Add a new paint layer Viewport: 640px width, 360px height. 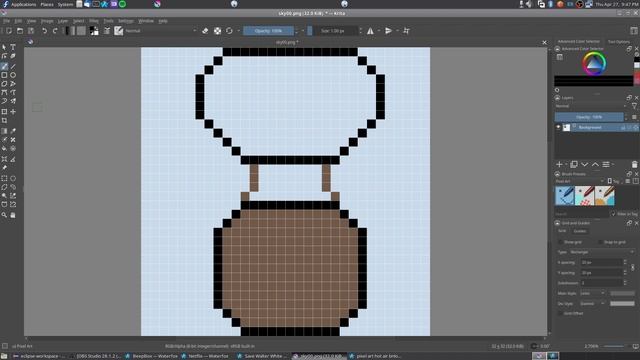559,164
